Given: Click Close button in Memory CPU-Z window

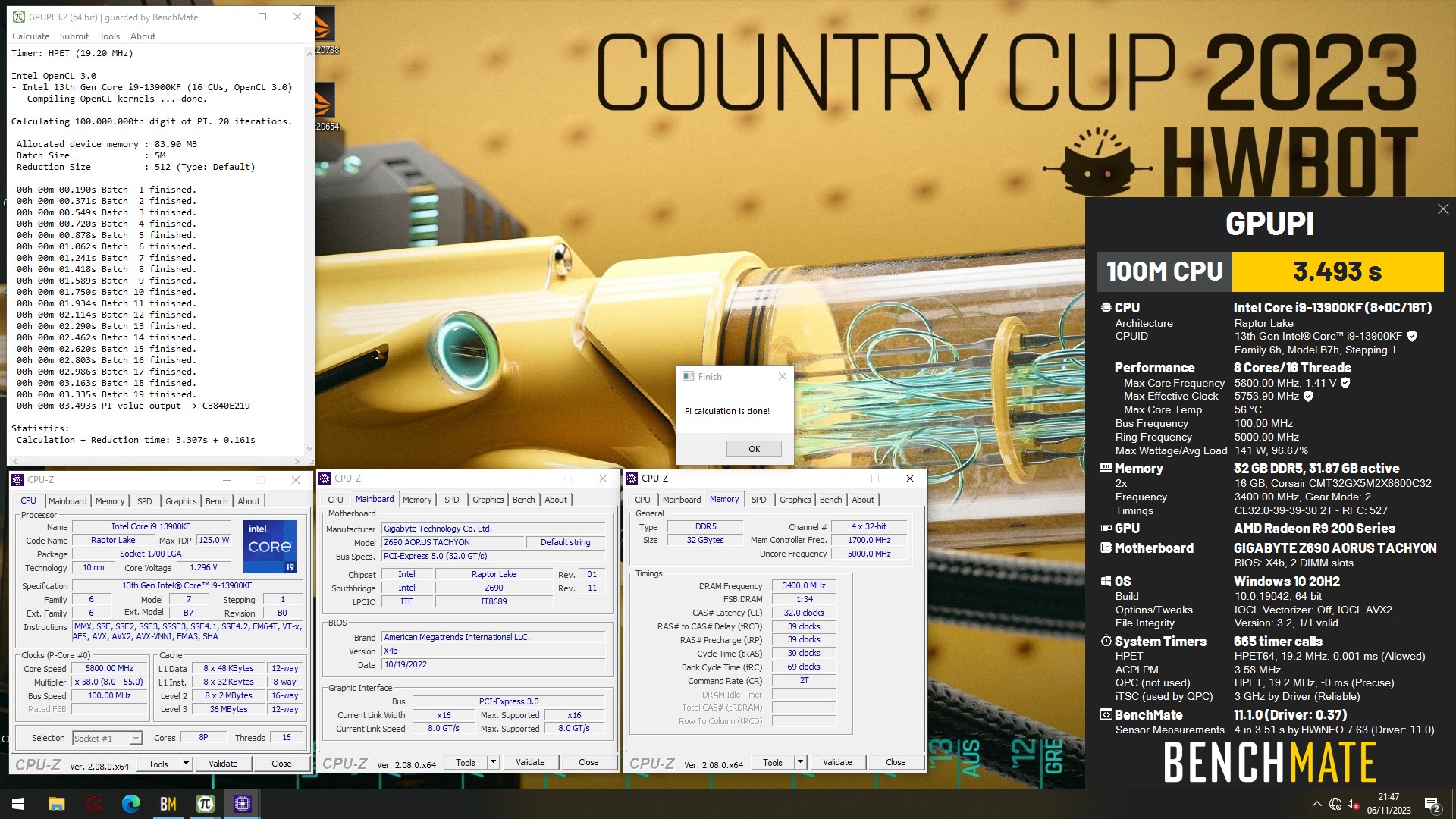Looking at the screenshot, I should point(896,762).
